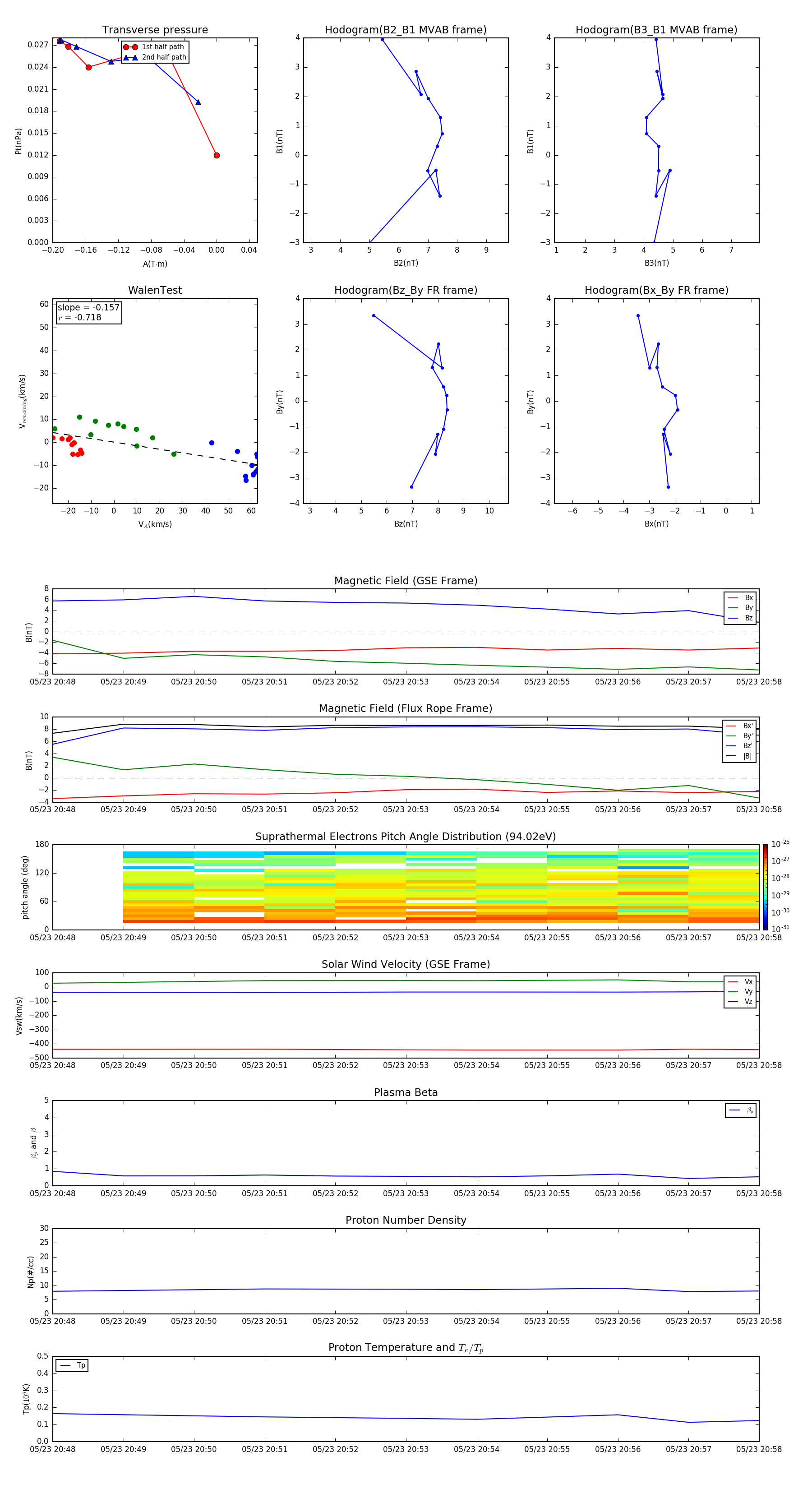The height and width of the screenshot is (1489, 812).
Task: Click the 10^-31 colorbar label
Action: pyautogui.click(x=780, y=929)
